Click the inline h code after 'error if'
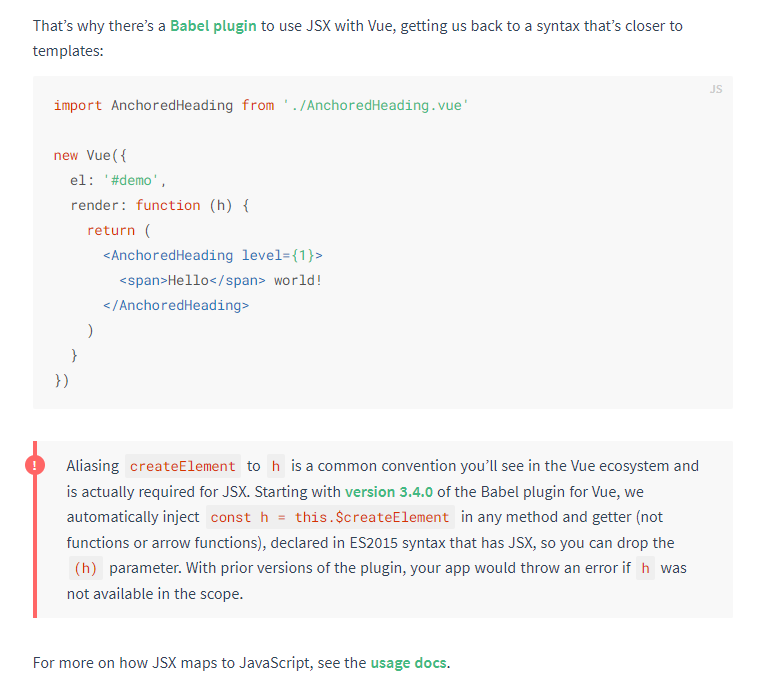The width and height of the screenshot is (772, 699). click(x=645, y=568)
